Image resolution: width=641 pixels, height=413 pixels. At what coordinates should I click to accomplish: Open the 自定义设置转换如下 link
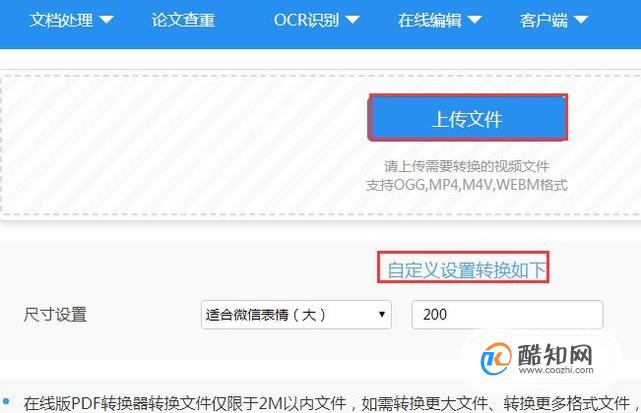pos(466,270)
